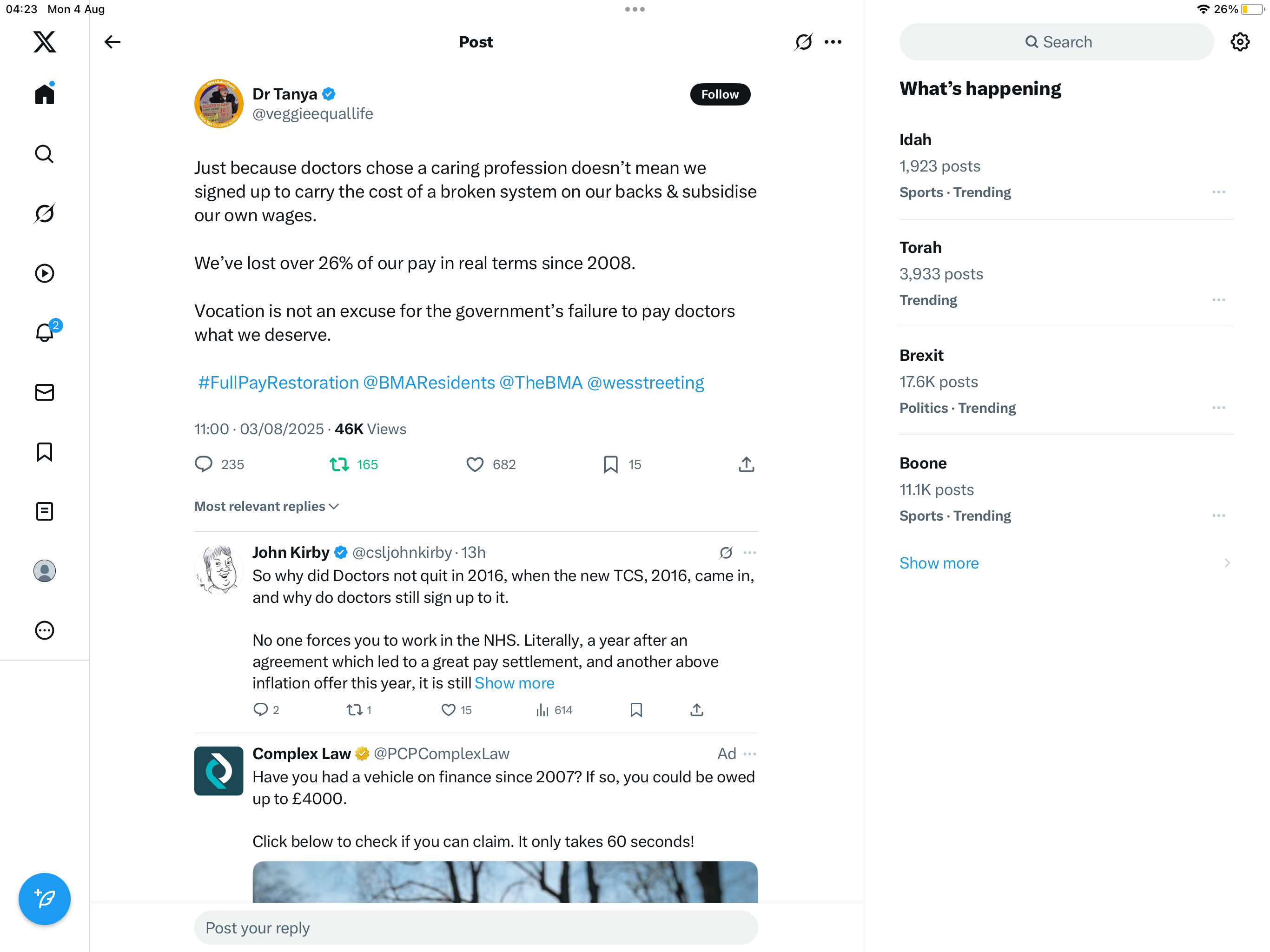
Task: Open search settings gear
Action: point(1240,42)
